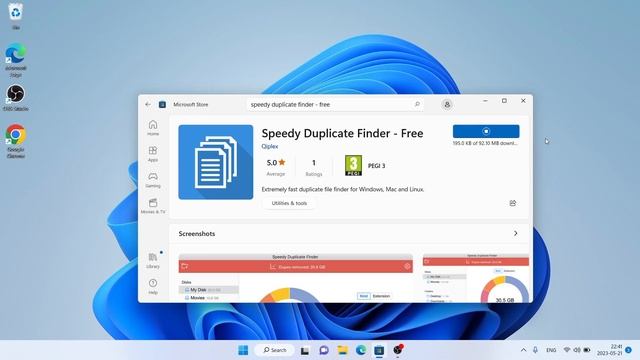Open the user account profile icon
Image resolution: width=640 pixels, height=360 pixels.
tap(447, 104)
